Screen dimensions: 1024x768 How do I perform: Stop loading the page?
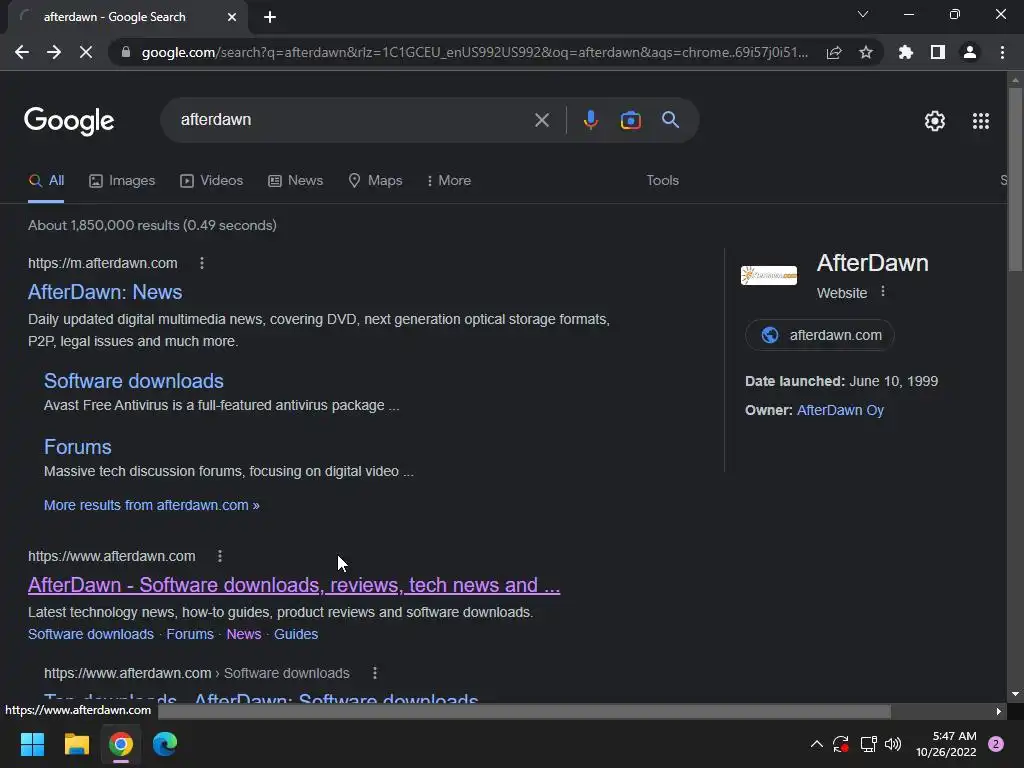coord(86,52)
